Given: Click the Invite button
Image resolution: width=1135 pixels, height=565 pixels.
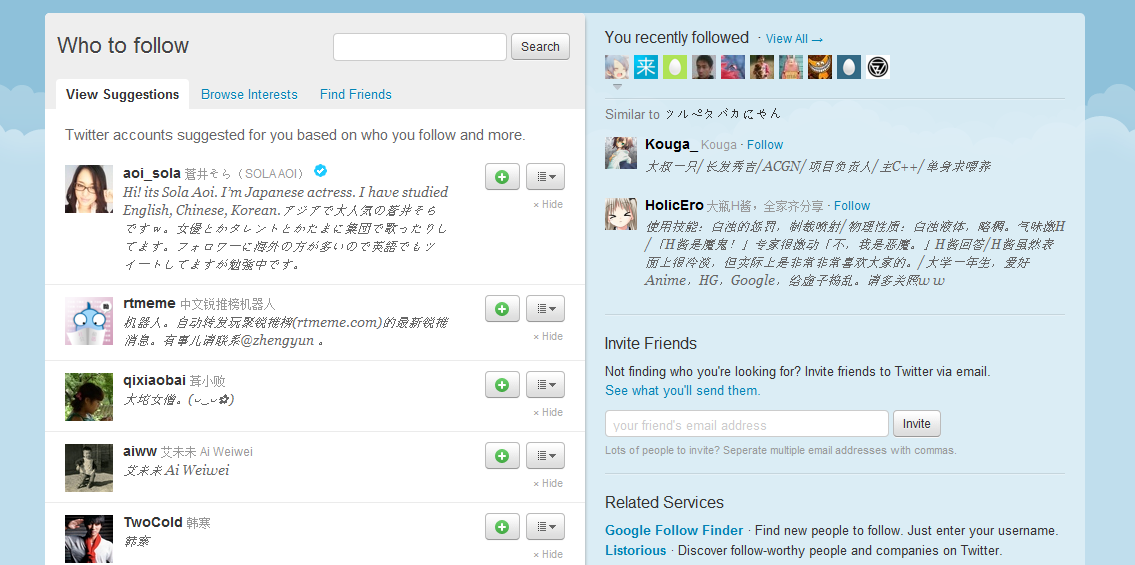Looking at the screenshot, I should tap(916, 424).
